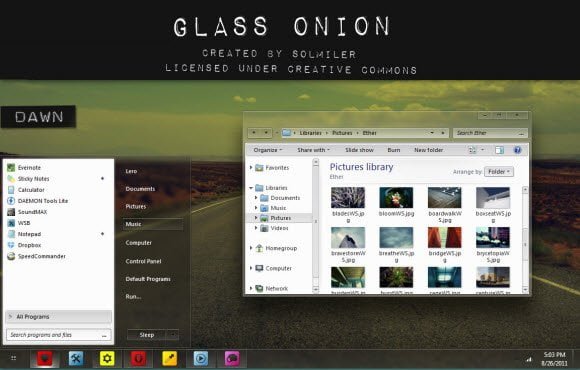Expand the Favorites tree node
Viewport: 580px width, 370px height.
(x=251, y=168)
